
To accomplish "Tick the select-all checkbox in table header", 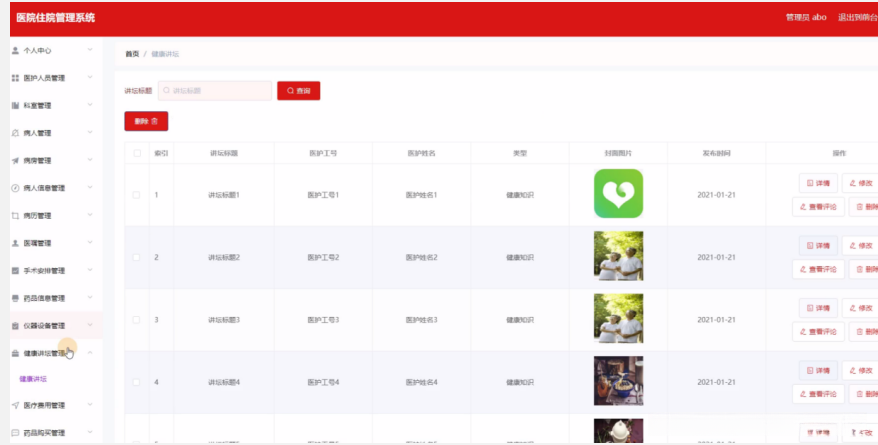I will click(137, 153).
